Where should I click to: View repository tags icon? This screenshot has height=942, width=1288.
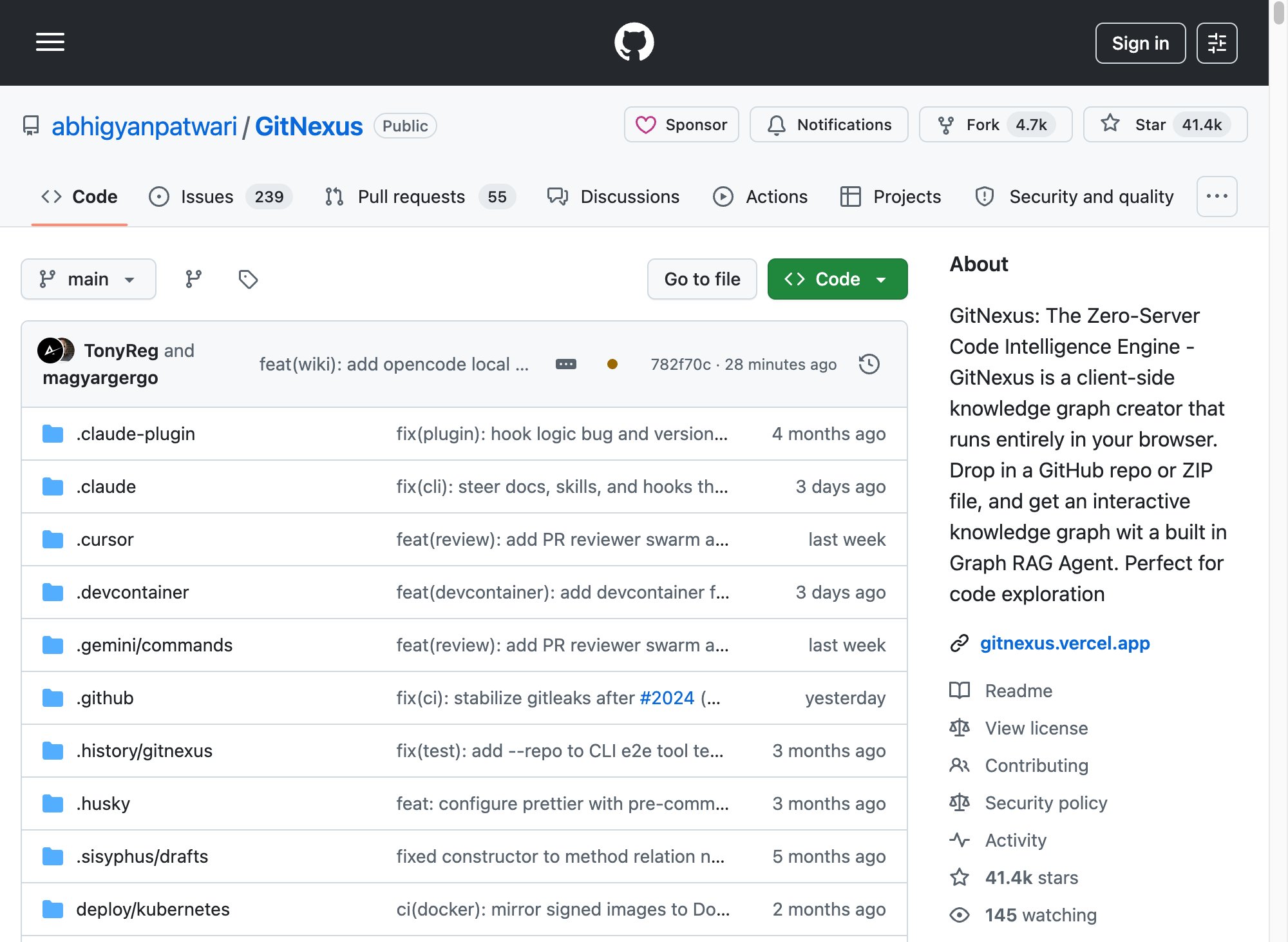pos(248,279)
